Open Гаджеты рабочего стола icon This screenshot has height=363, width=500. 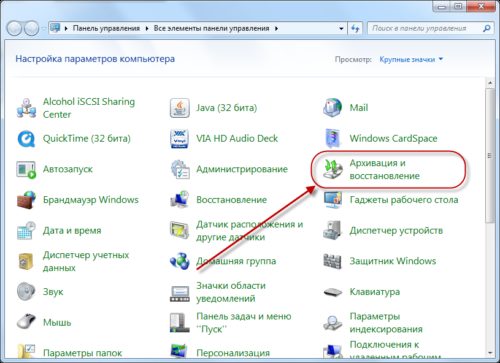click(x=332, y=200)
